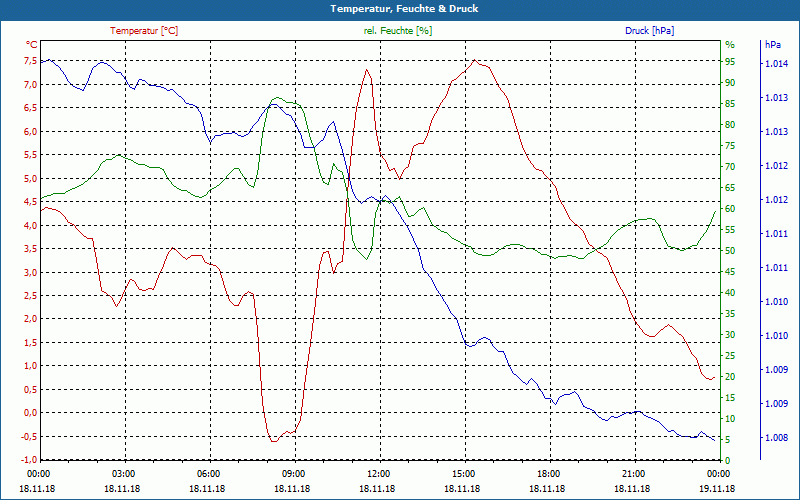The height and width of the screenshot is (500, 800).
Task: Click the 6,5 temperature axis value
Action: [x=30, y=108]
